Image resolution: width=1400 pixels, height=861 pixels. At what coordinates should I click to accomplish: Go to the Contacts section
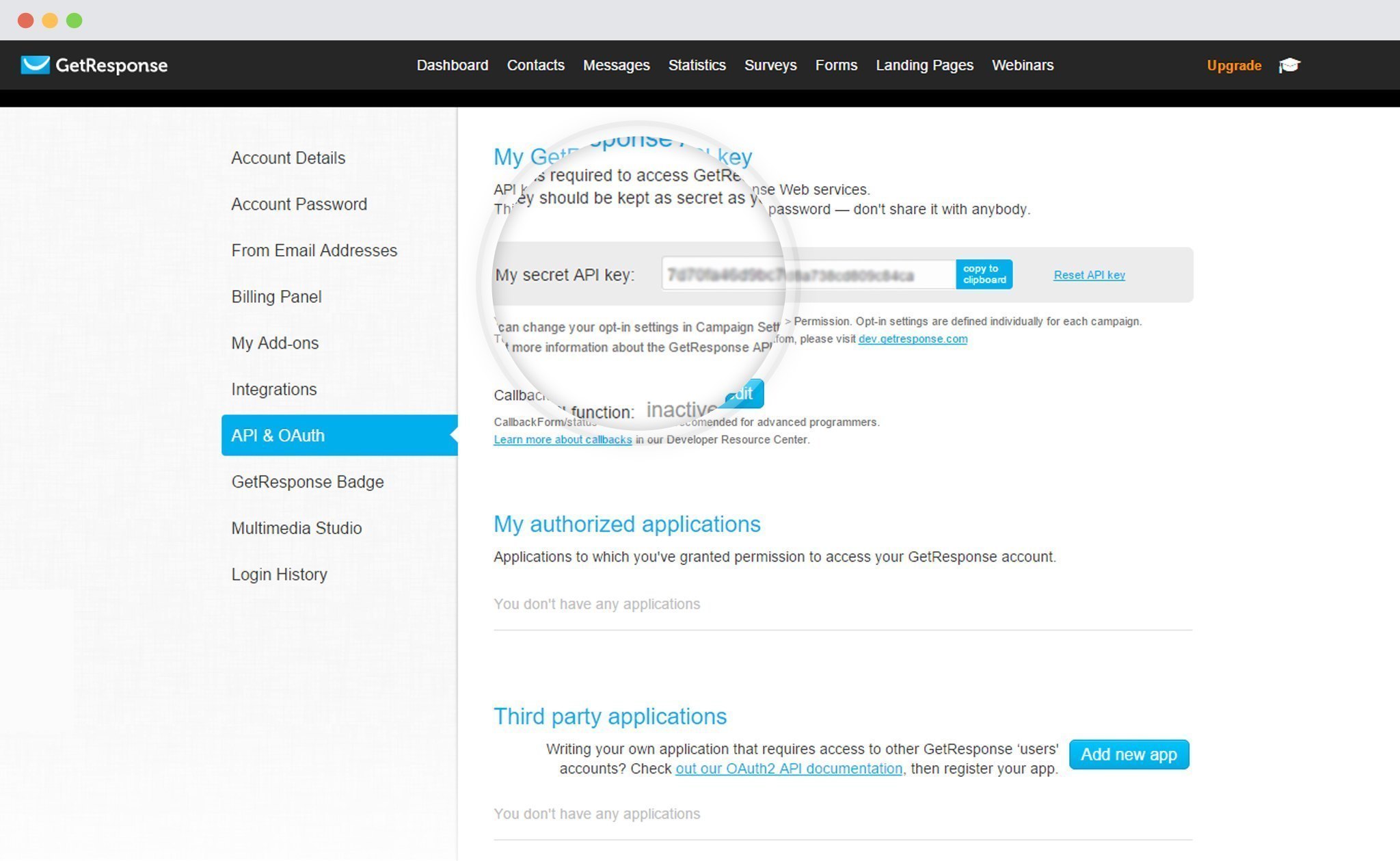(x=536, y=65)
